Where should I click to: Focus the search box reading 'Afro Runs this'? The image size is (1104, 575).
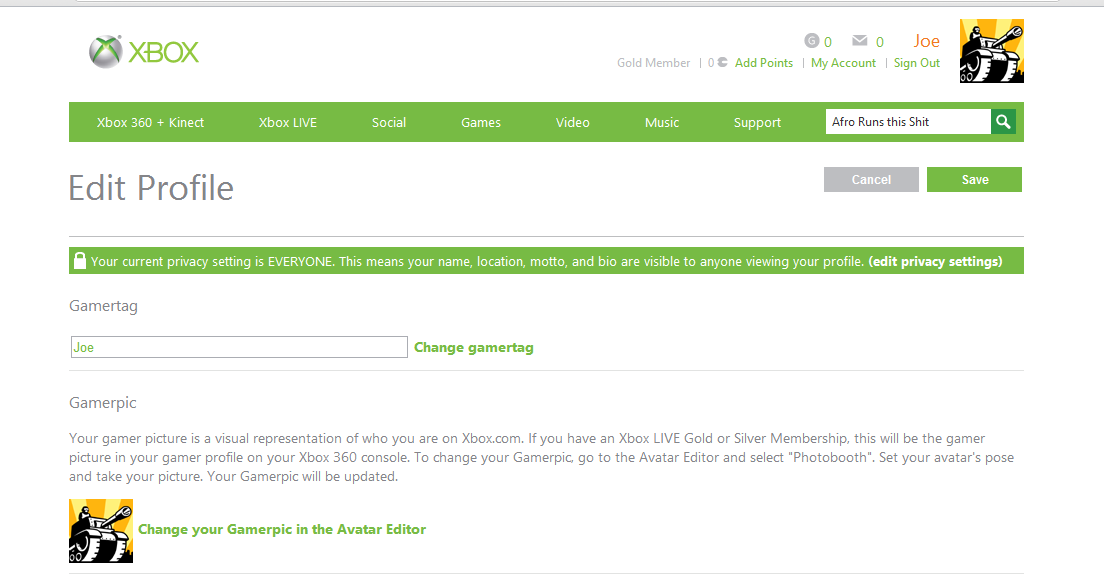(908, 122)
